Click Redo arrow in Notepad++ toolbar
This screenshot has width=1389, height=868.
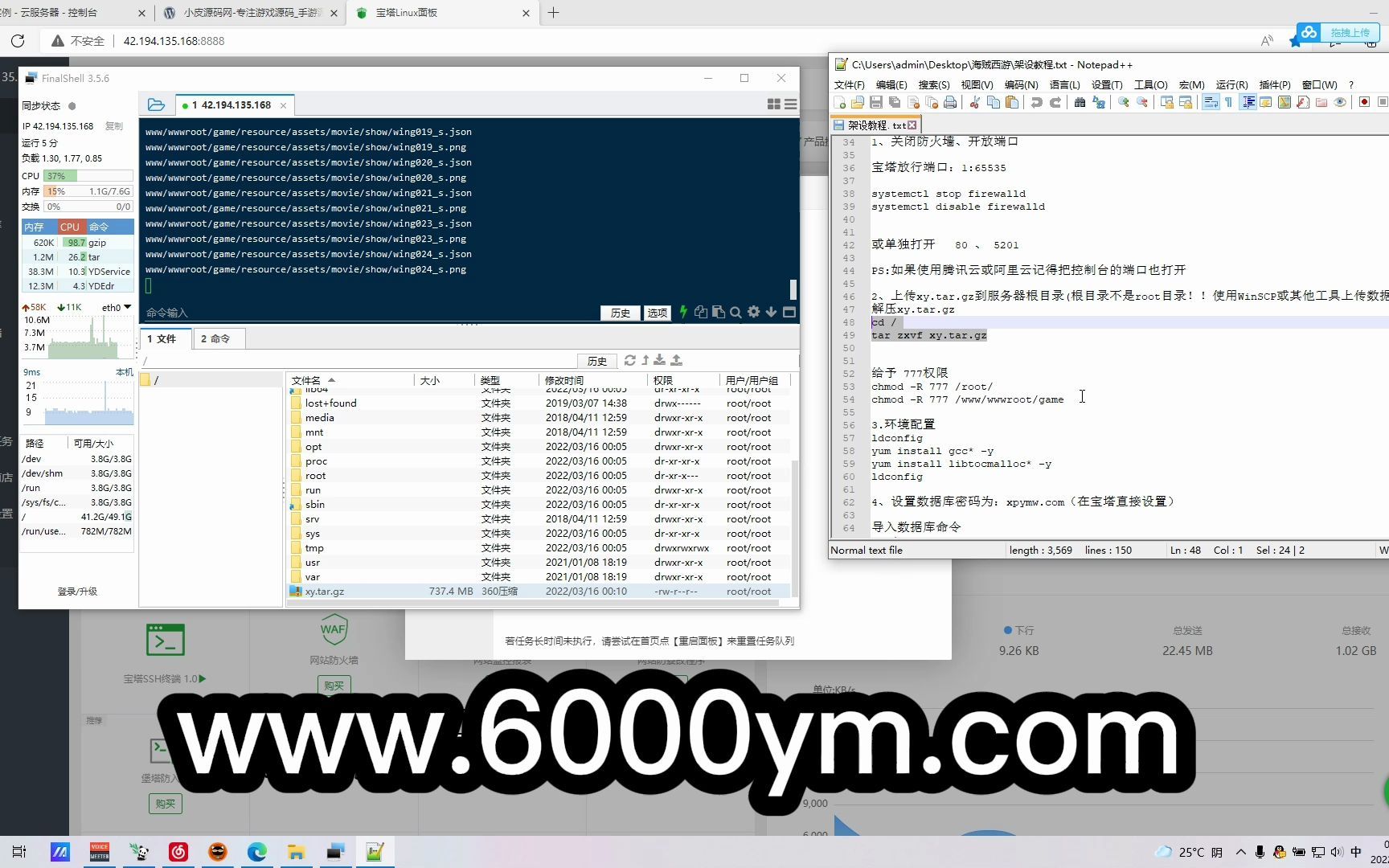(1055, 102)
